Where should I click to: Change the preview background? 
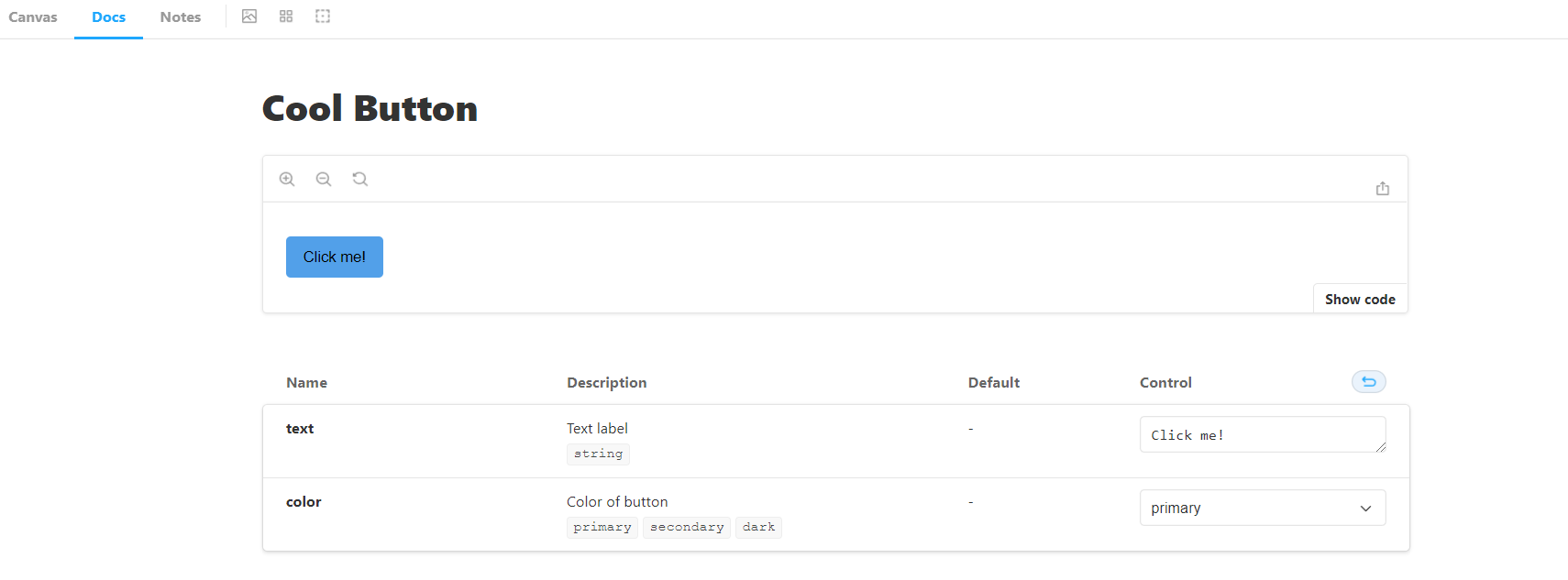249,16
